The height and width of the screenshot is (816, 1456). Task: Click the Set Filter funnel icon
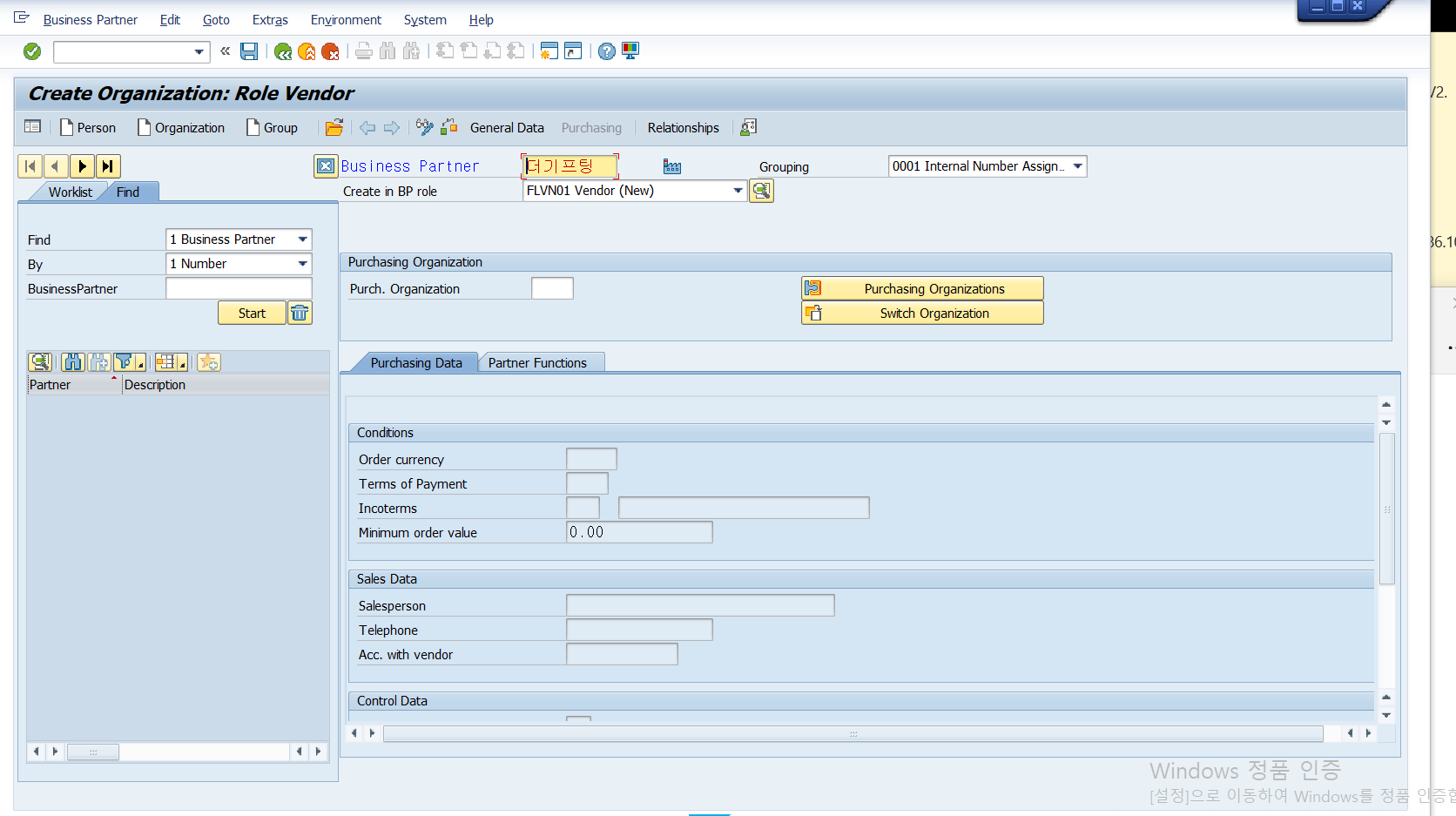click(125, 362)
